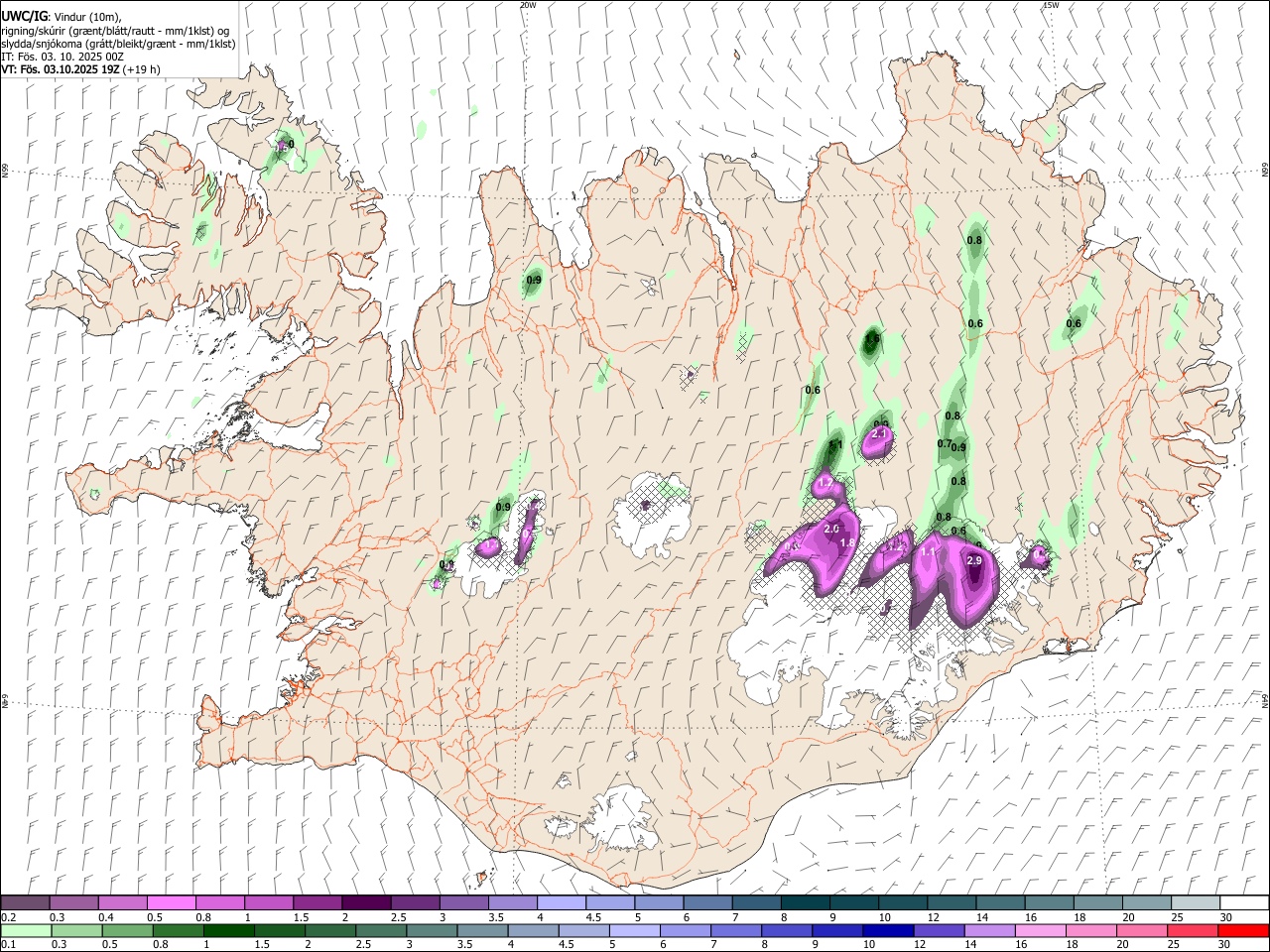Pick the dark green lower legend swatch above label 1

coord(228,931)
